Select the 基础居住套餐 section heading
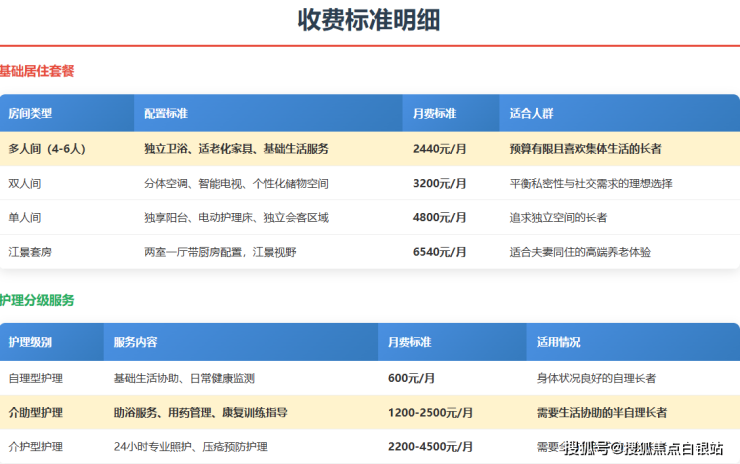 click(37, 71)
